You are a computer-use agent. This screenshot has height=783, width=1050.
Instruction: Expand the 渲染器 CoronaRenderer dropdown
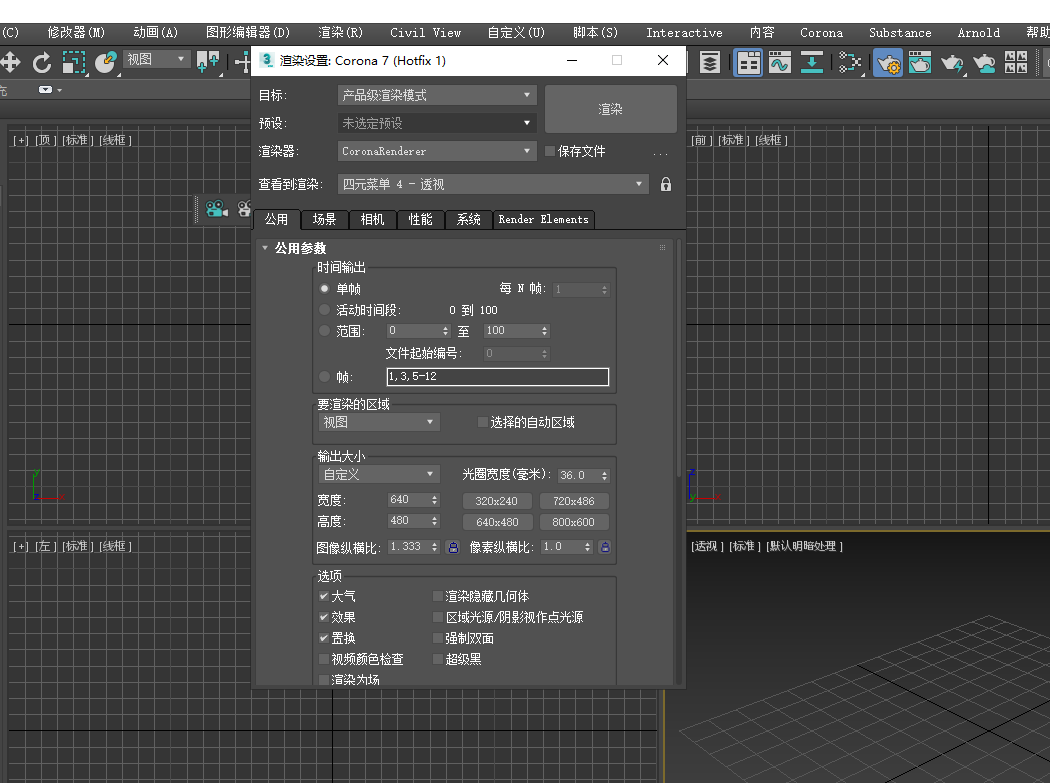pyautogui.click(x=437, y=151)
